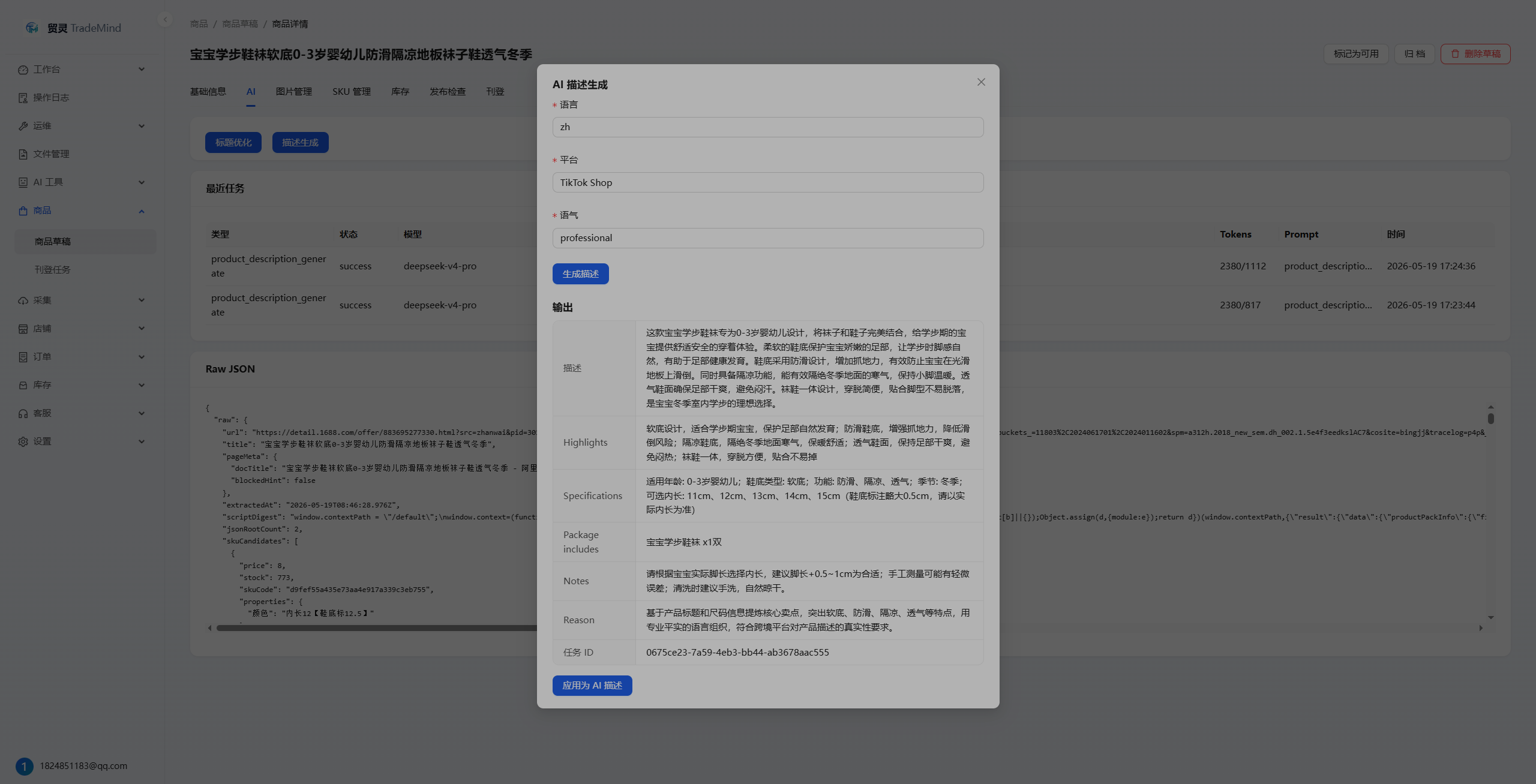Click the 设置 gear icon
1536x784 pixels.
point(23,441)
